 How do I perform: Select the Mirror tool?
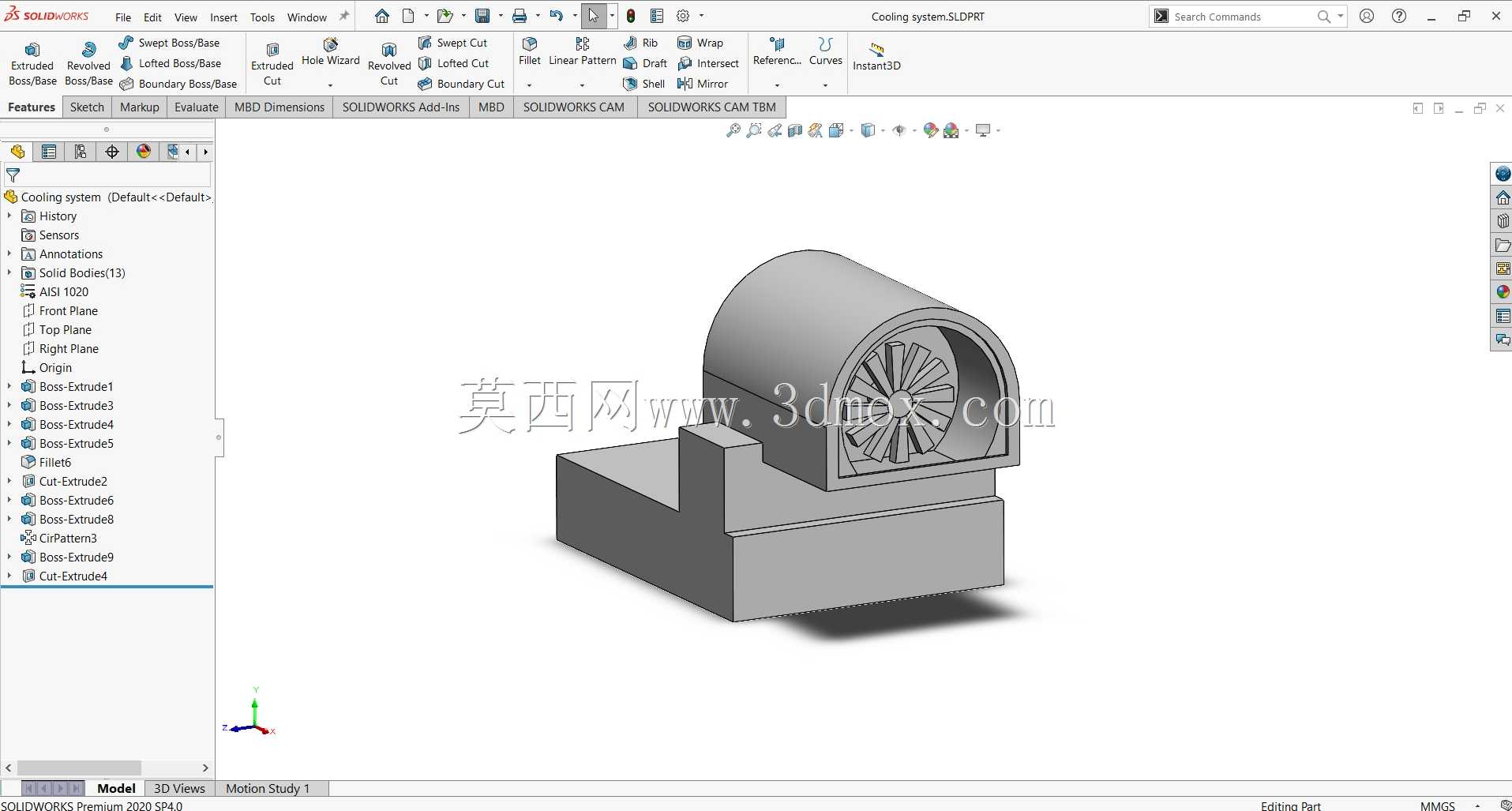pyautogui.click(x=703, y=84)
